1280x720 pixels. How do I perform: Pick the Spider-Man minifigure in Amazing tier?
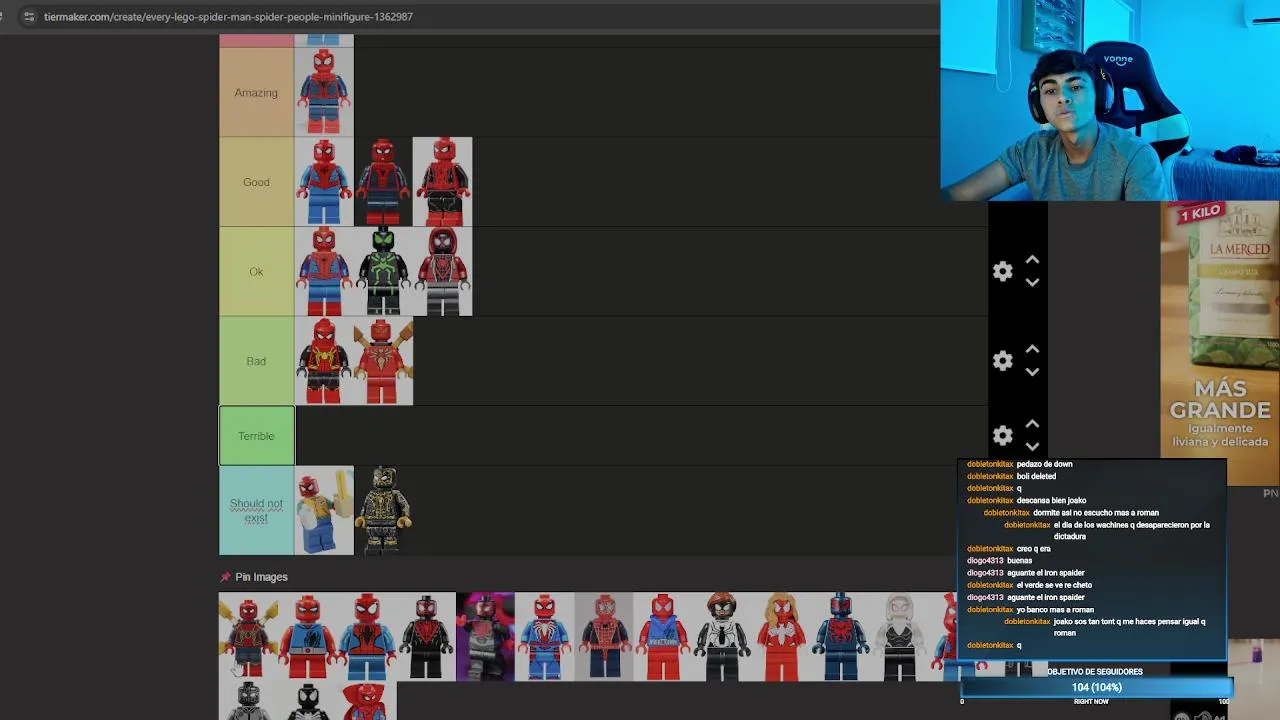point(323,92)
